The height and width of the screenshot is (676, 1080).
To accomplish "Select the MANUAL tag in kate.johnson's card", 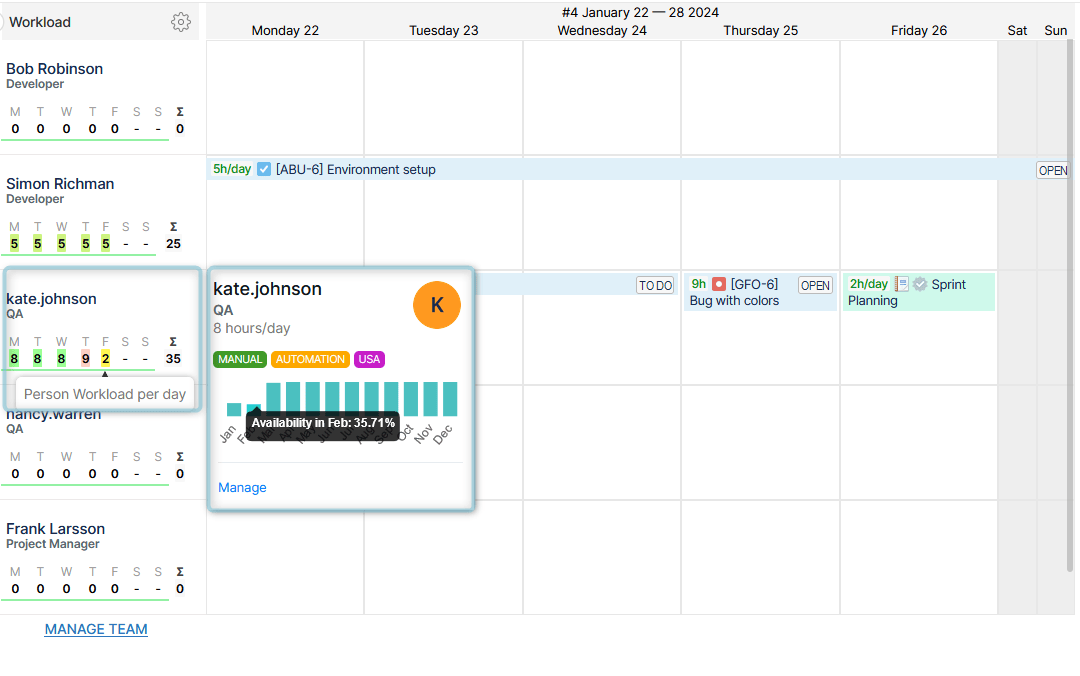I will click(240, 359).
